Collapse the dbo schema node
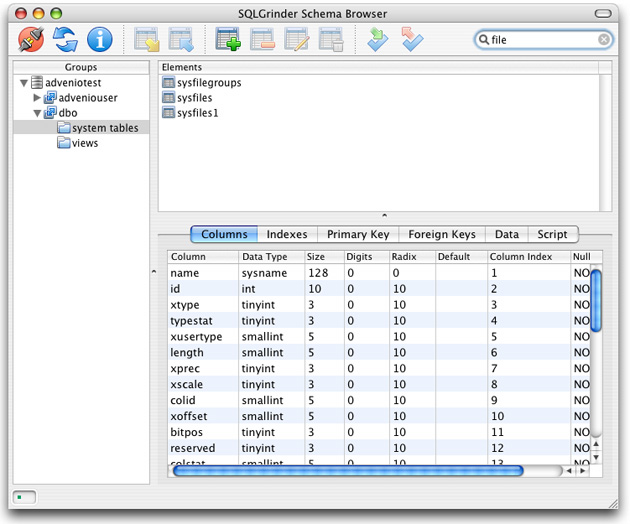Screen dimensions: 630x524 click(37, 113)
